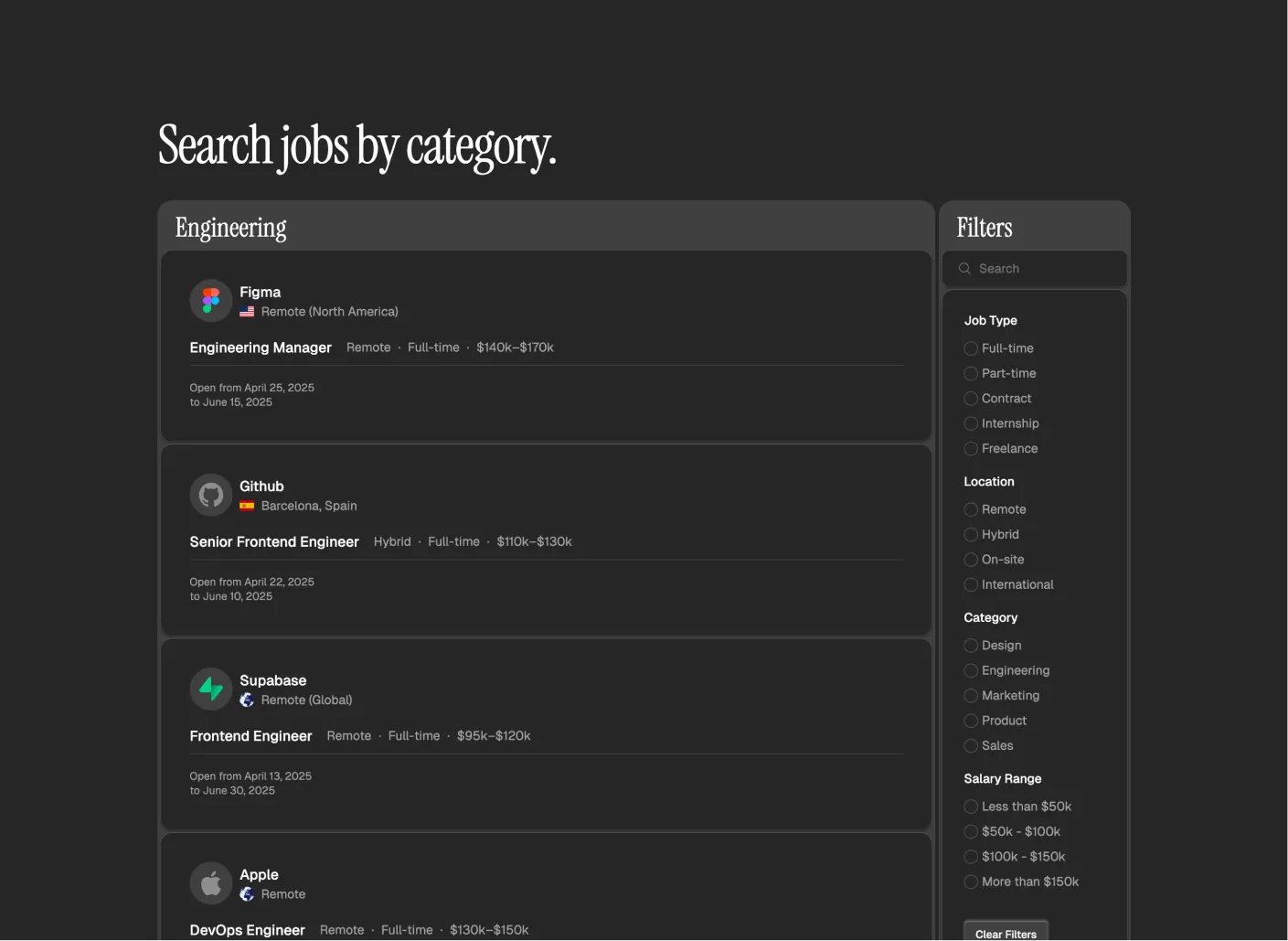Image resolution: width=1288 pixels, height=941 pixels.
Task: Click the globe icon under Apple
Action: (x=247, y=894)
